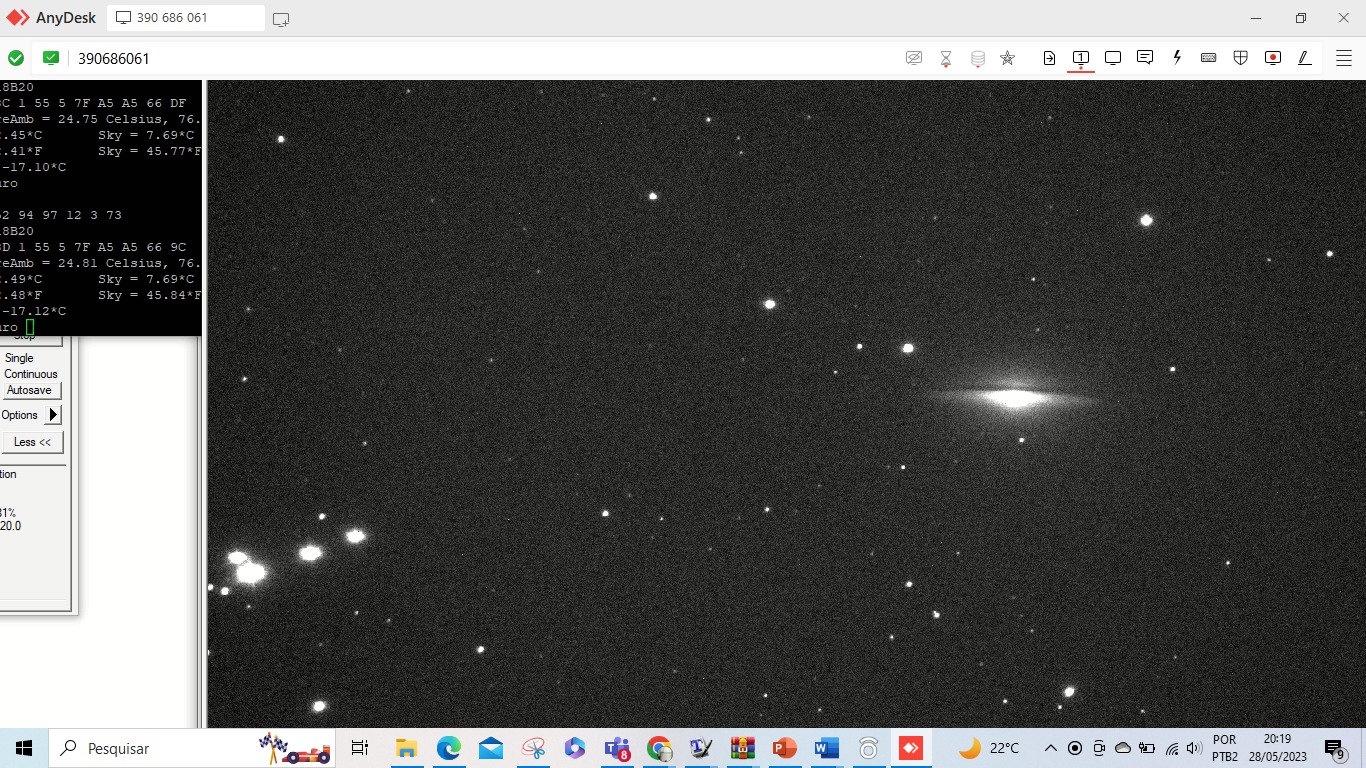
Task: Open a new session tab icon
Action: (x=281, y=19)
